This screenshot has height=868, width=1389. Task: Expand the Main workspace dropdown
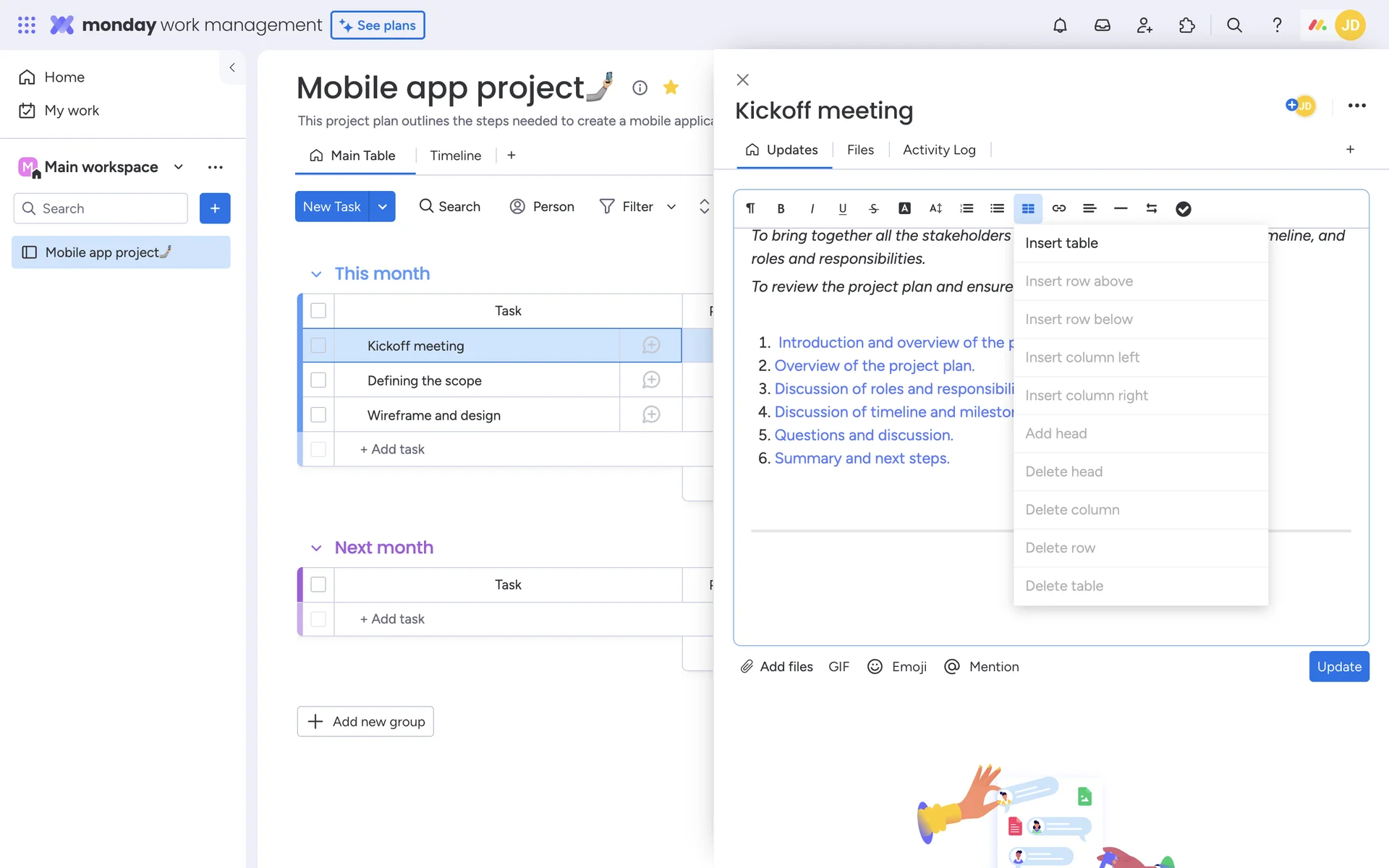(179, 167)
